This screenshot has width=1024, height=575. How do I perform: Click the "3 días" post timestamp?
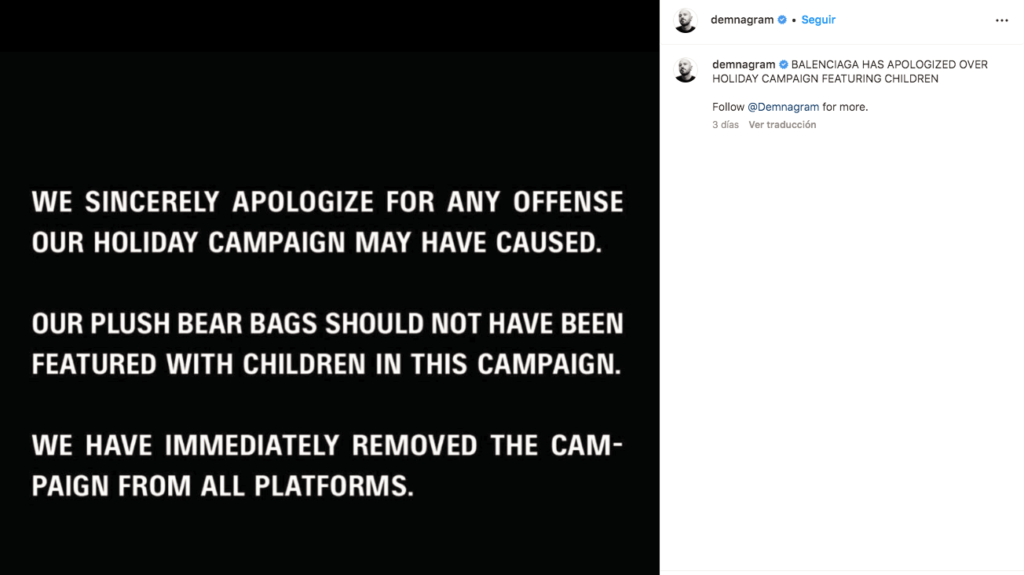[725, 125]
